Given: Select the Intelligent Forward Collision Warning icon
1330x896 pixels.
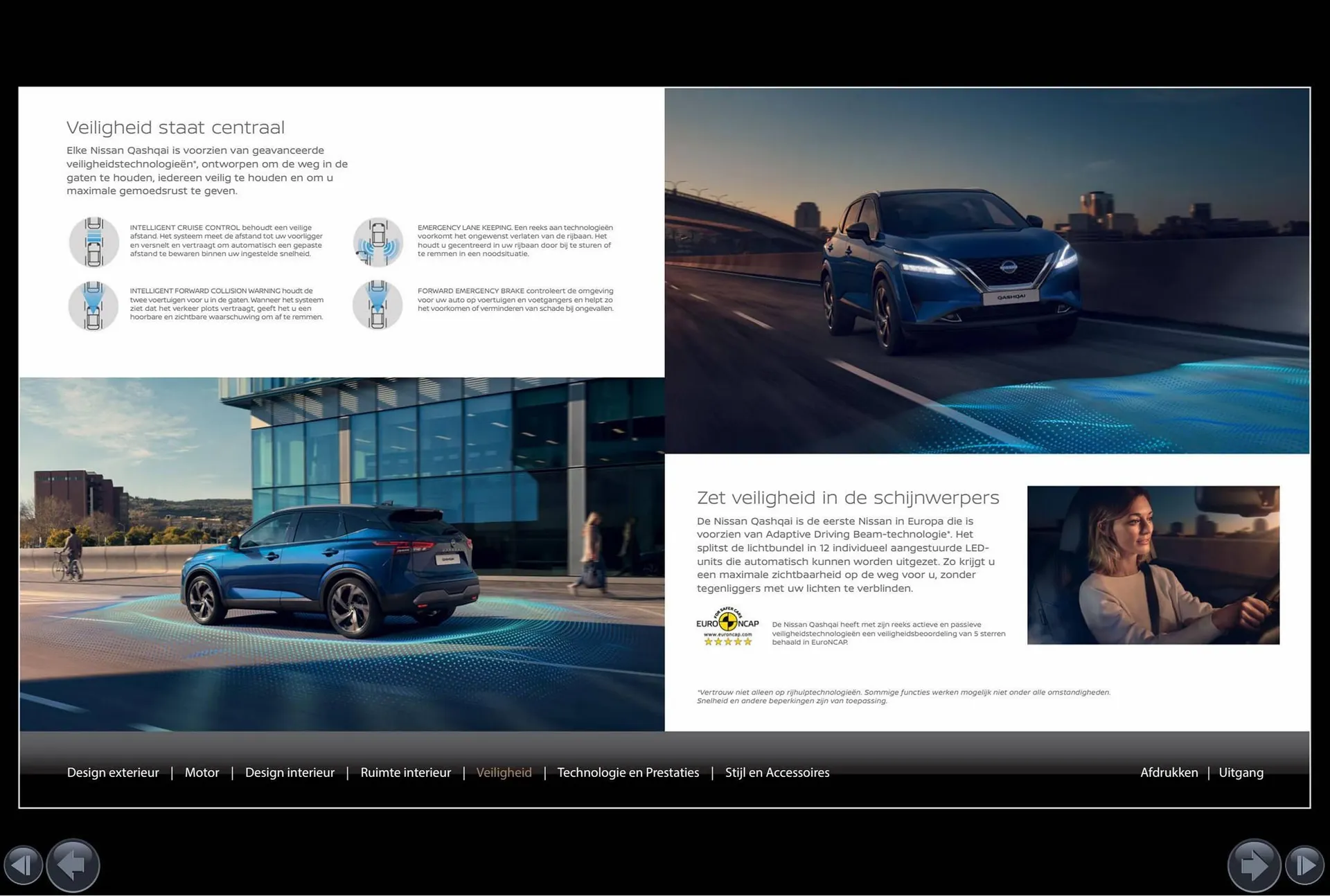Looking at the screenshot, I should [94, 305].
